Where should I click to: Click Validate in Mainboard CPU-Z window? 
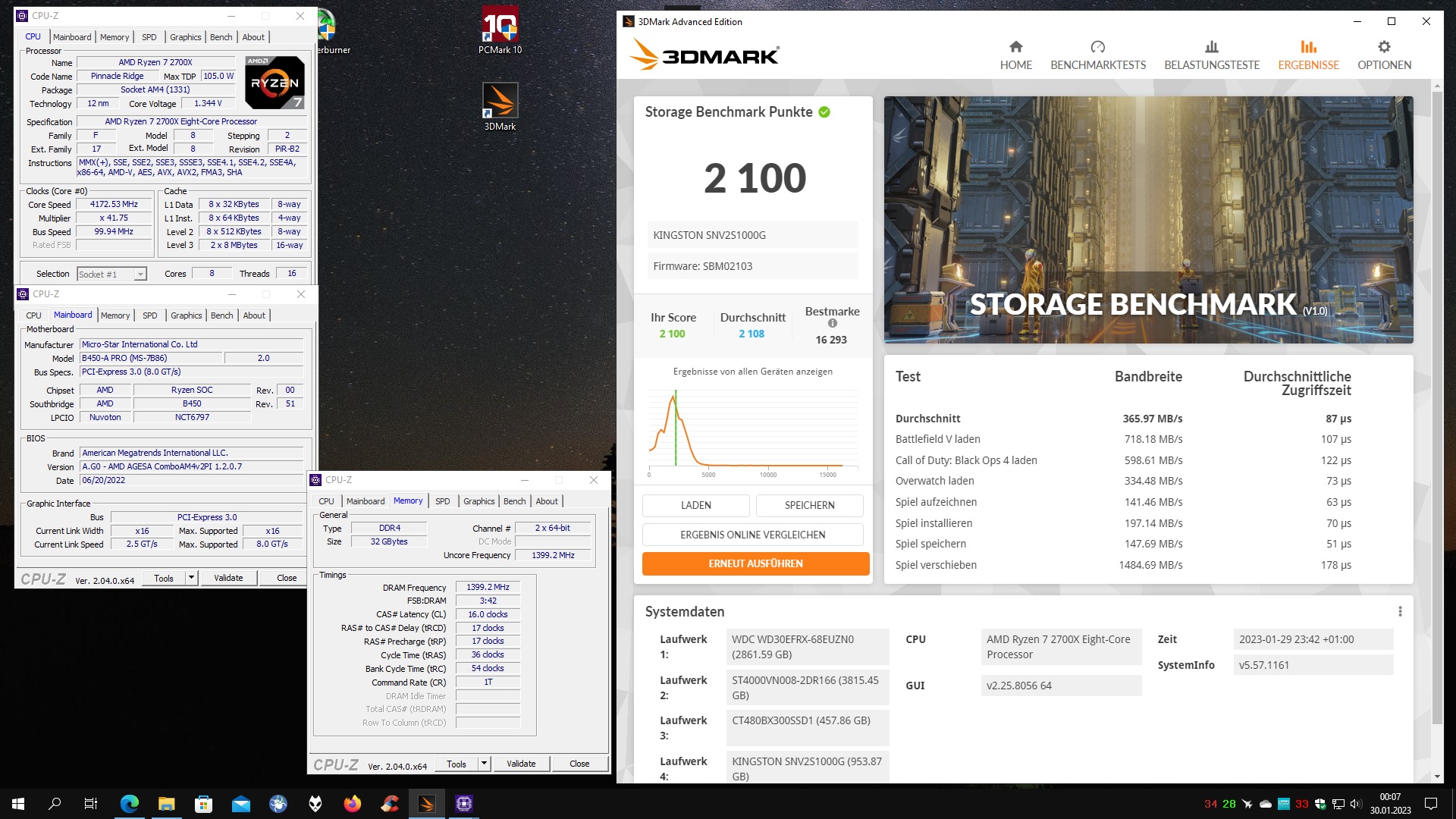tap(228, 578)
